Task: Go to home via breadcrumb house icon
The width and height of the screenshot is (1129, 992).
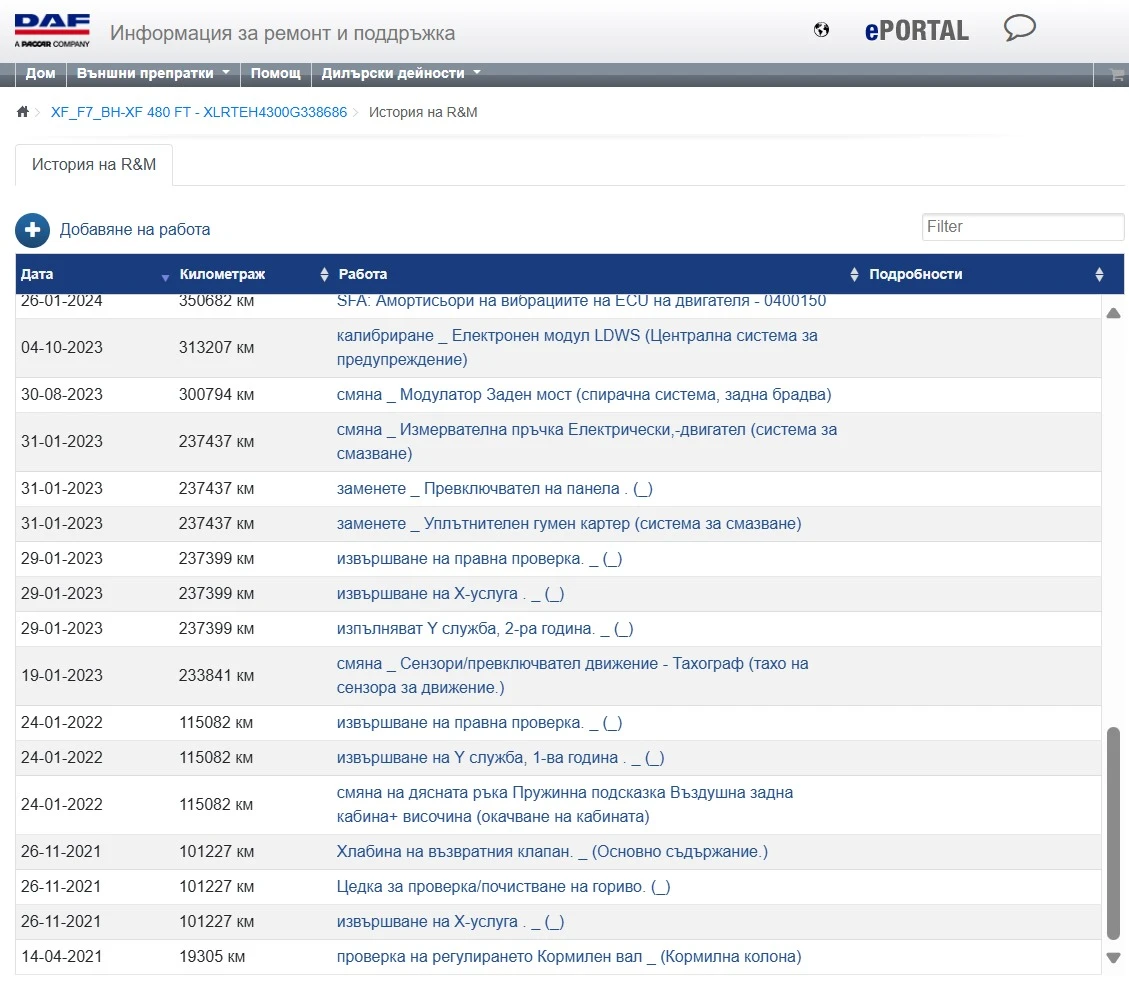Action: point(23,112)
